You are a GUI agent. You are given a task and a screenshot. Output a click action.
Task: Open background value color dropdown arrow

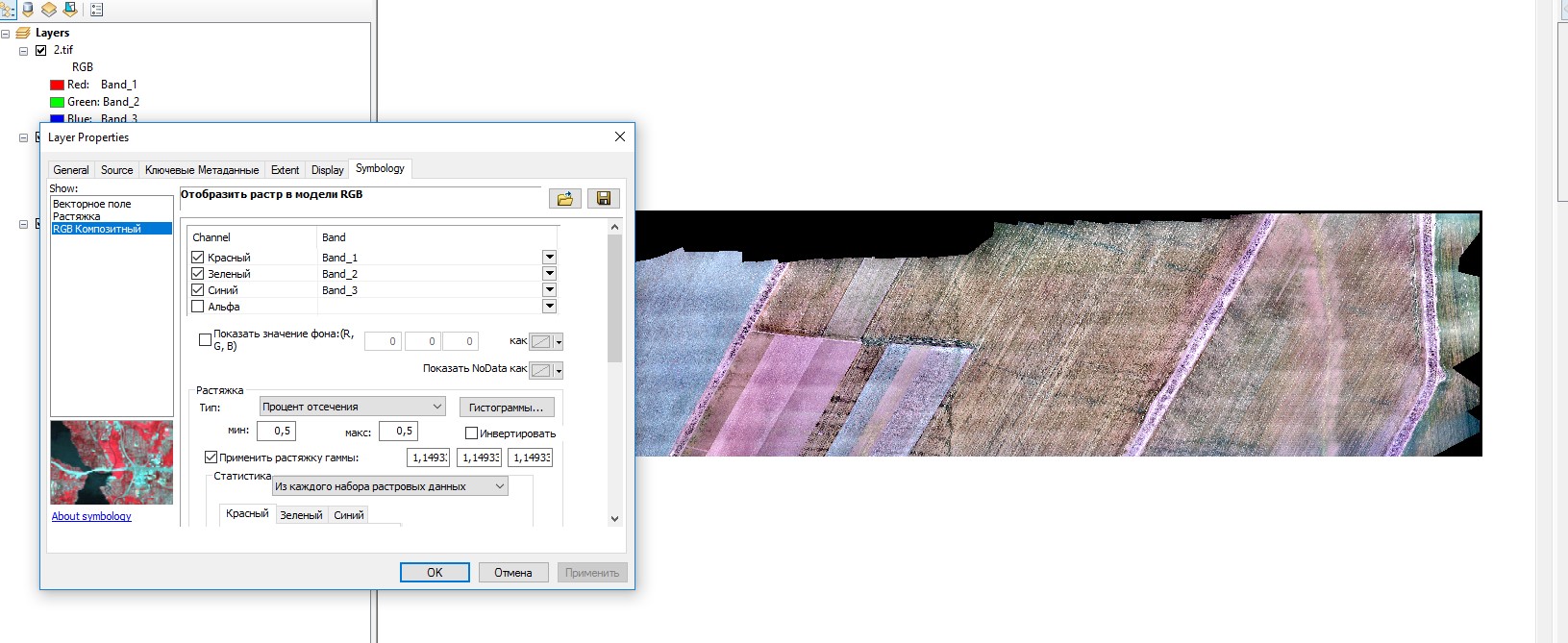tap(559, 342)
